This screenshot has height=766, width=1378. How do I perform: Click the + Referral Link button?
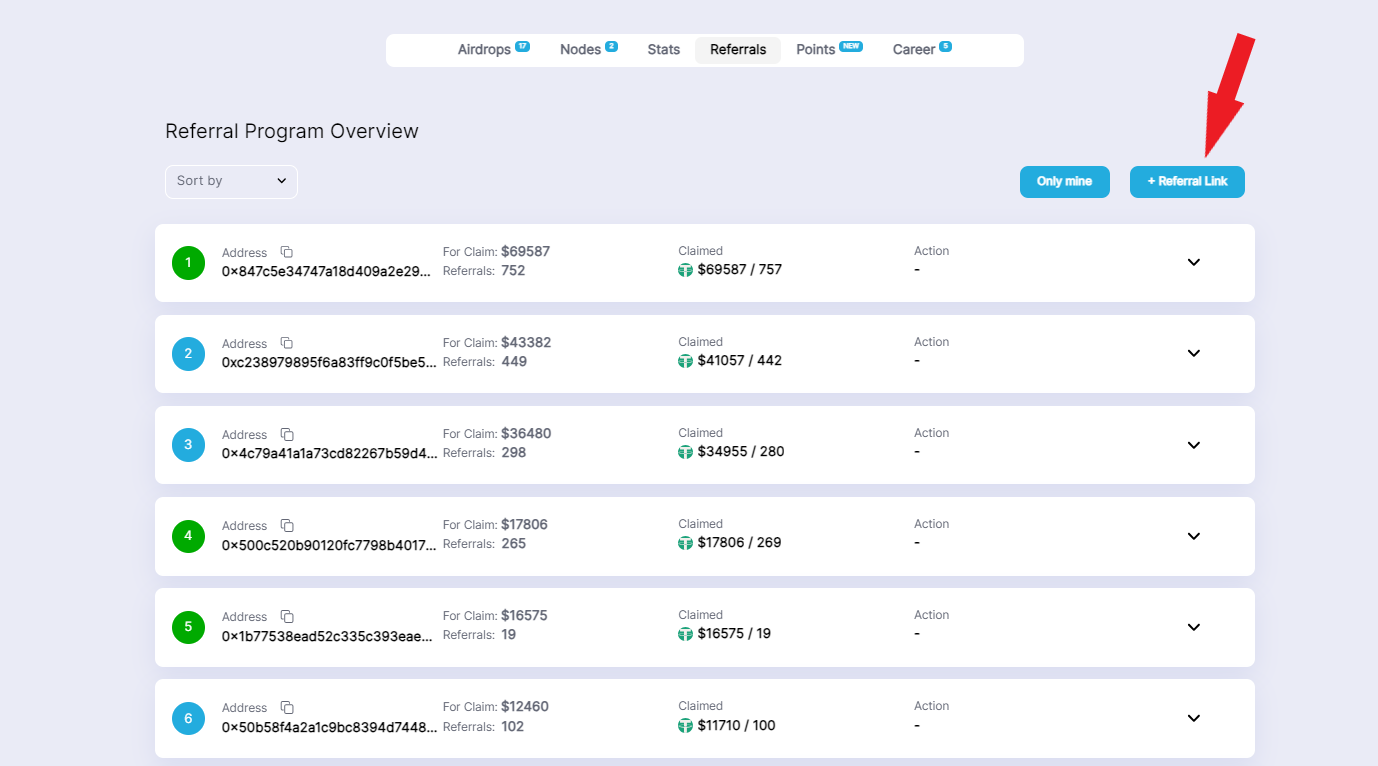pos(1187,182)
